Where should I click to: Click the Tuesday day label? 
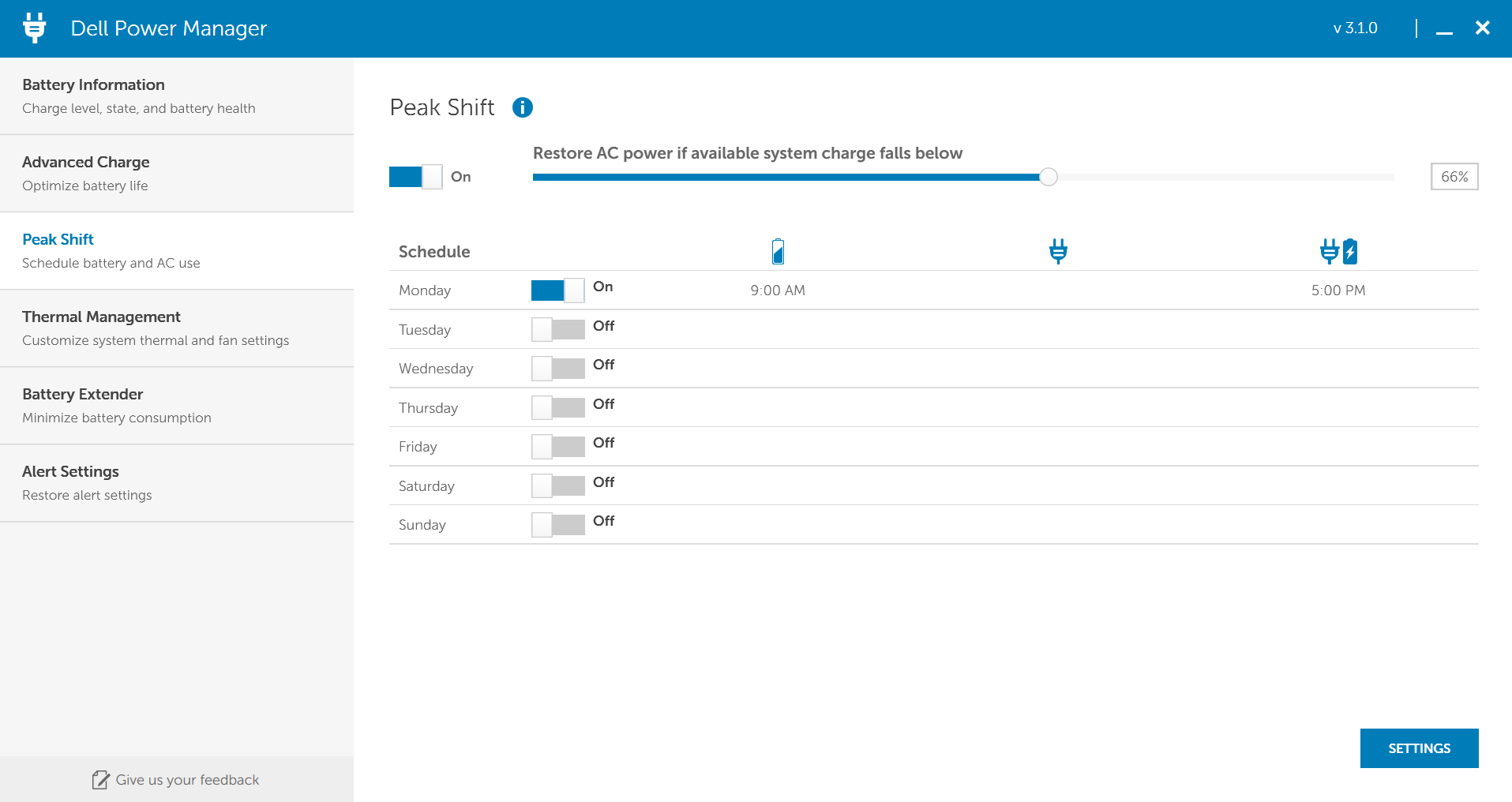(425, 330)
